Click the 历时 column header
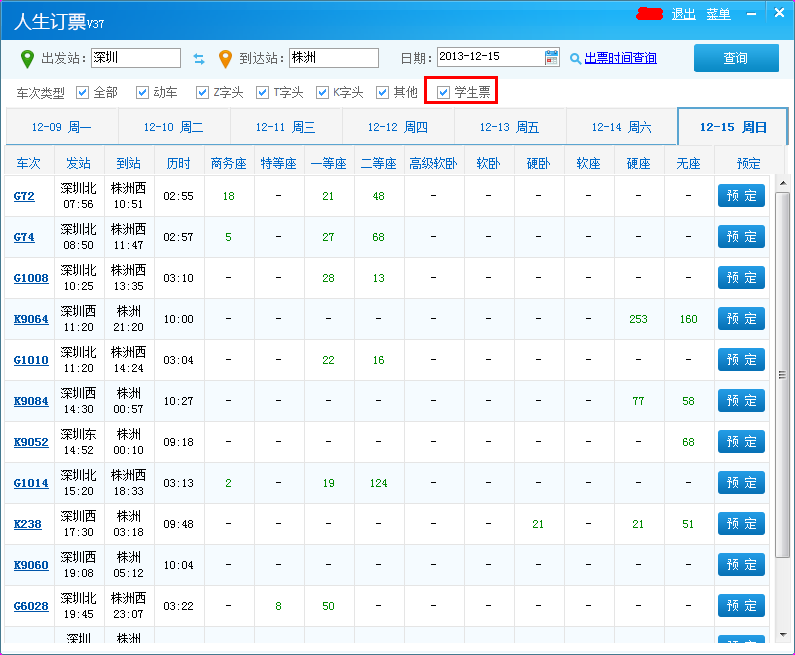 (x=178, y=163)
